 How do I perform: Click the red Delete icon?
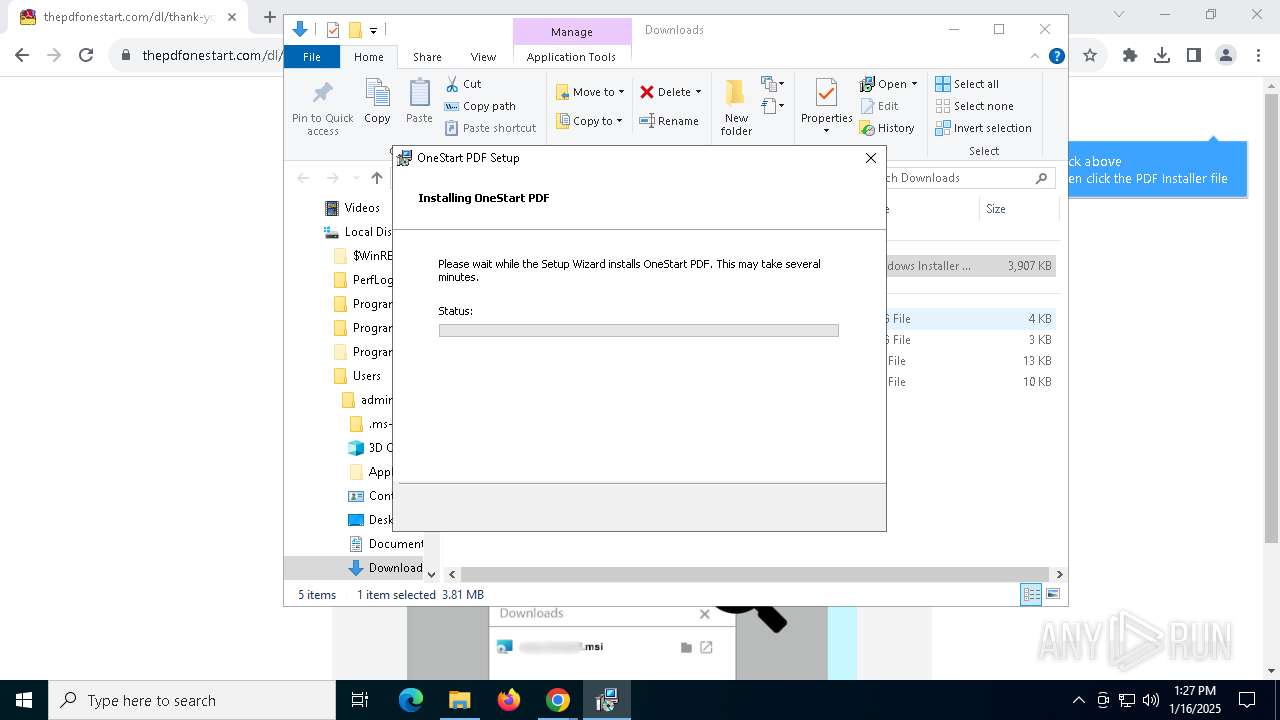coord(647,92)
